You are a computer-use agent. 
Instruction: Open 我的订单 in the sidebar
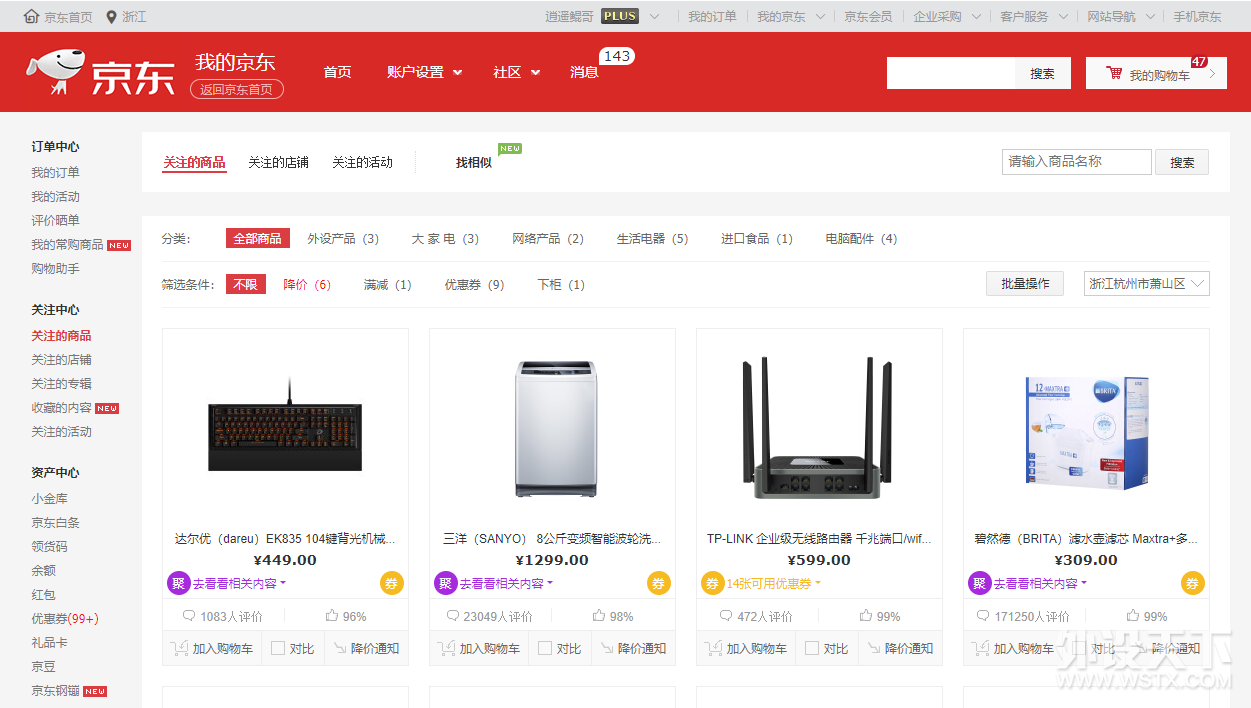(55, 173)
